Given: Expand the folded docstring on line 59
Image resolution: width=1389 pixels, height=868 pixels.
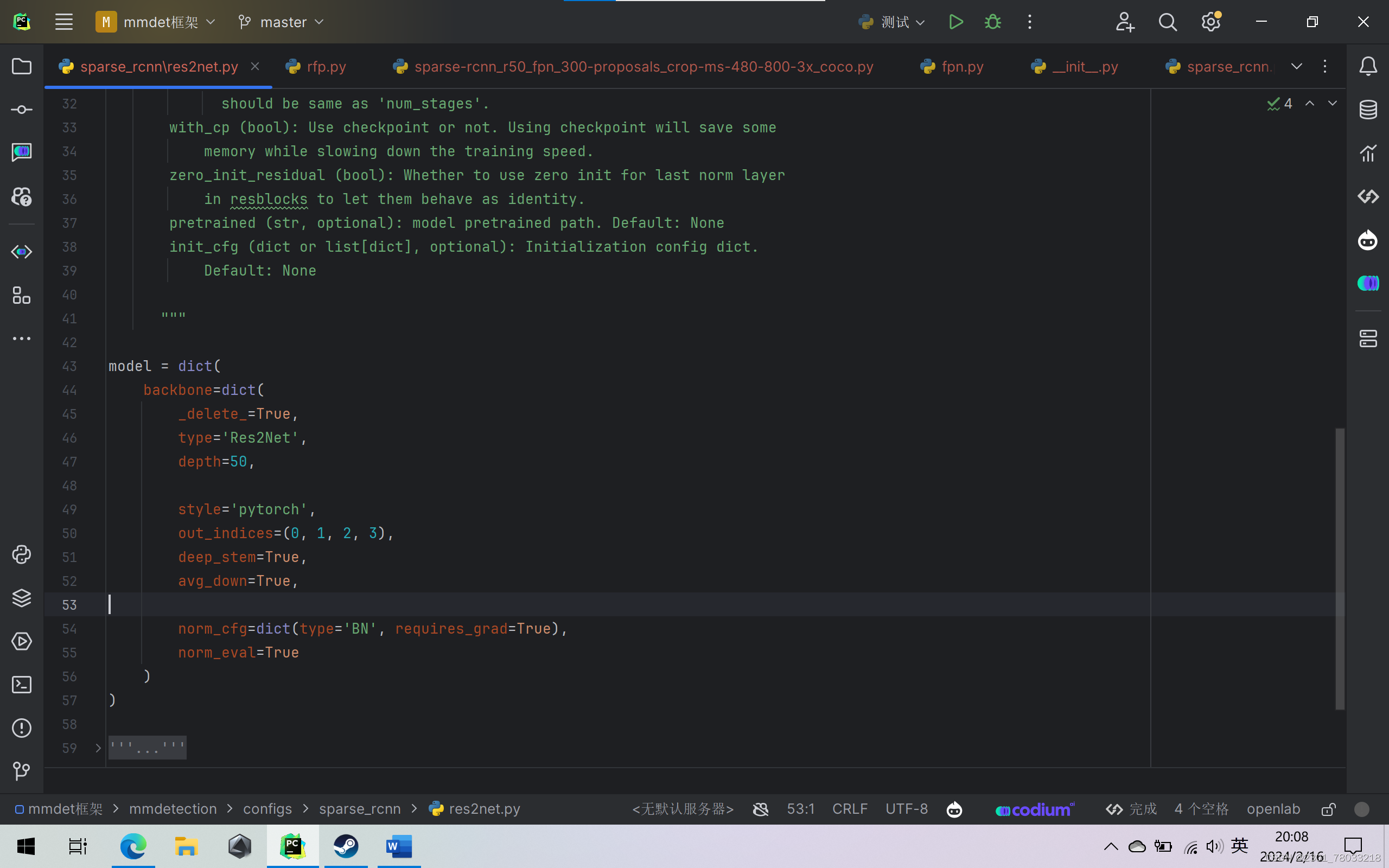Looking at the screenshot, I should pyautogui.click(x=147, y=748).
